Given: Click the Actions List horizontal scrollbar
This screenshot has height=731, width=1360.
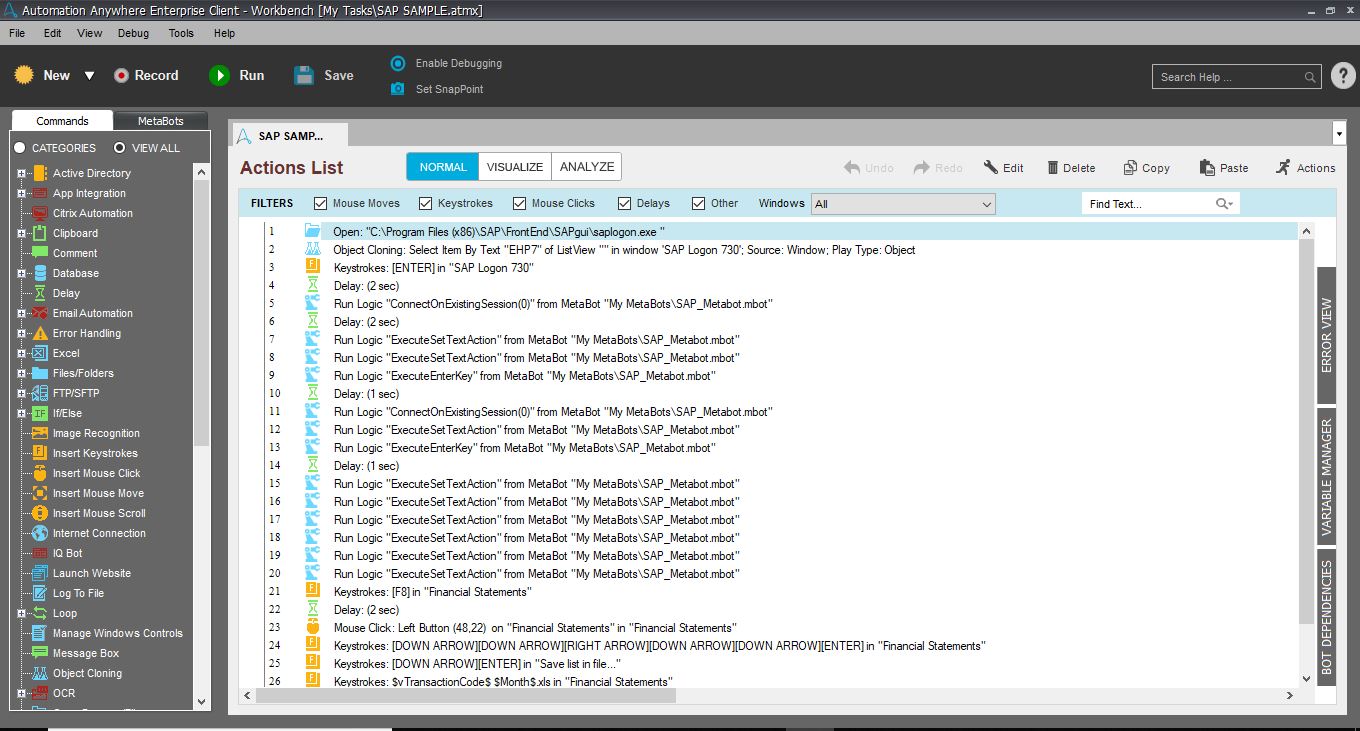Looking at the screenshot, I should tap(770, 696).
